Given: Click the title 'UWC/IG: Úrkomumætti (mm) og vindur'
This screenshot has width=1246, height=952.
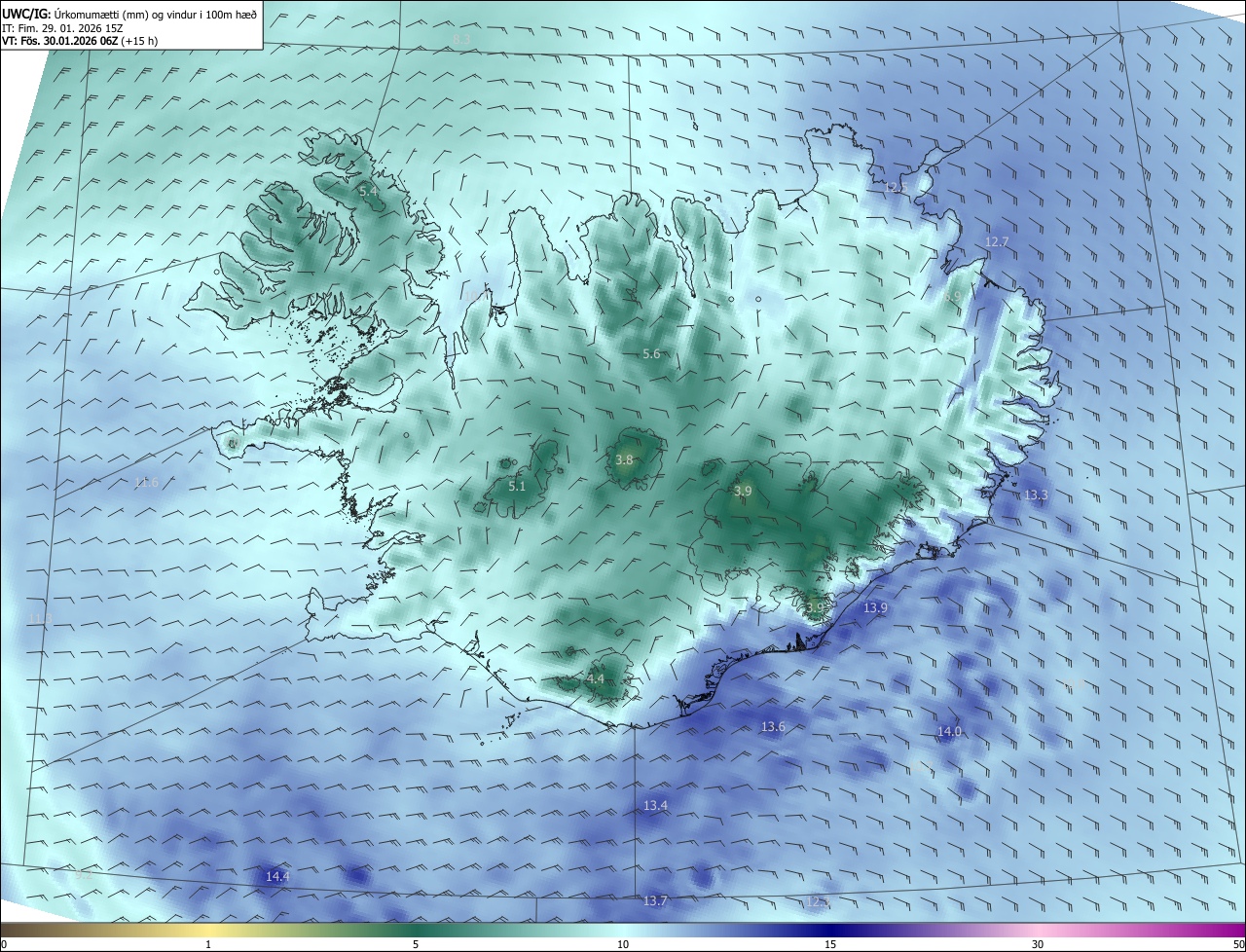Looking at the screenshot, I should [130, 14].
